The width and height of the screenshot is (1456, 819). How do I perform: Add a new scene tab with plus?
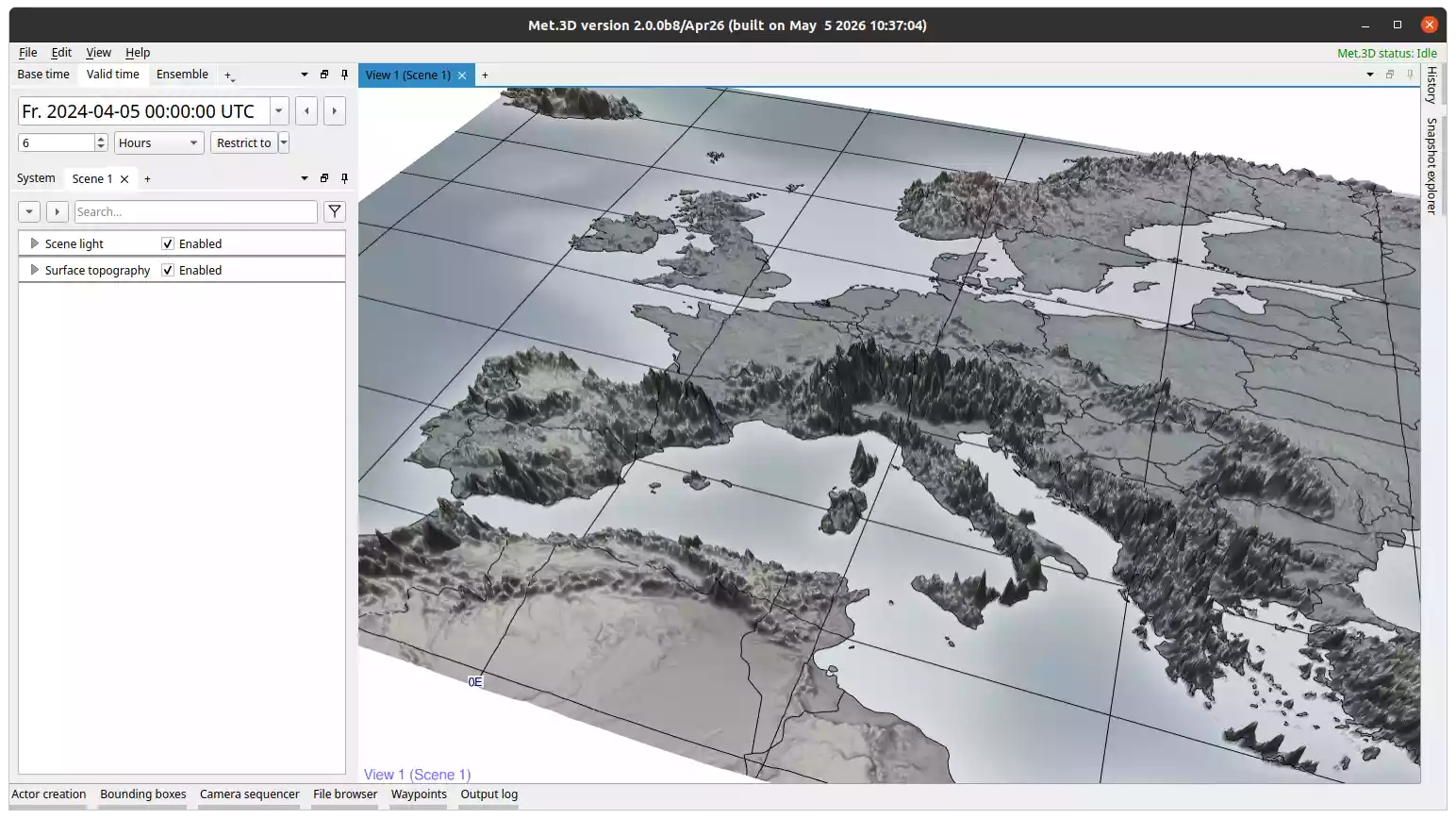click(147, 179)
